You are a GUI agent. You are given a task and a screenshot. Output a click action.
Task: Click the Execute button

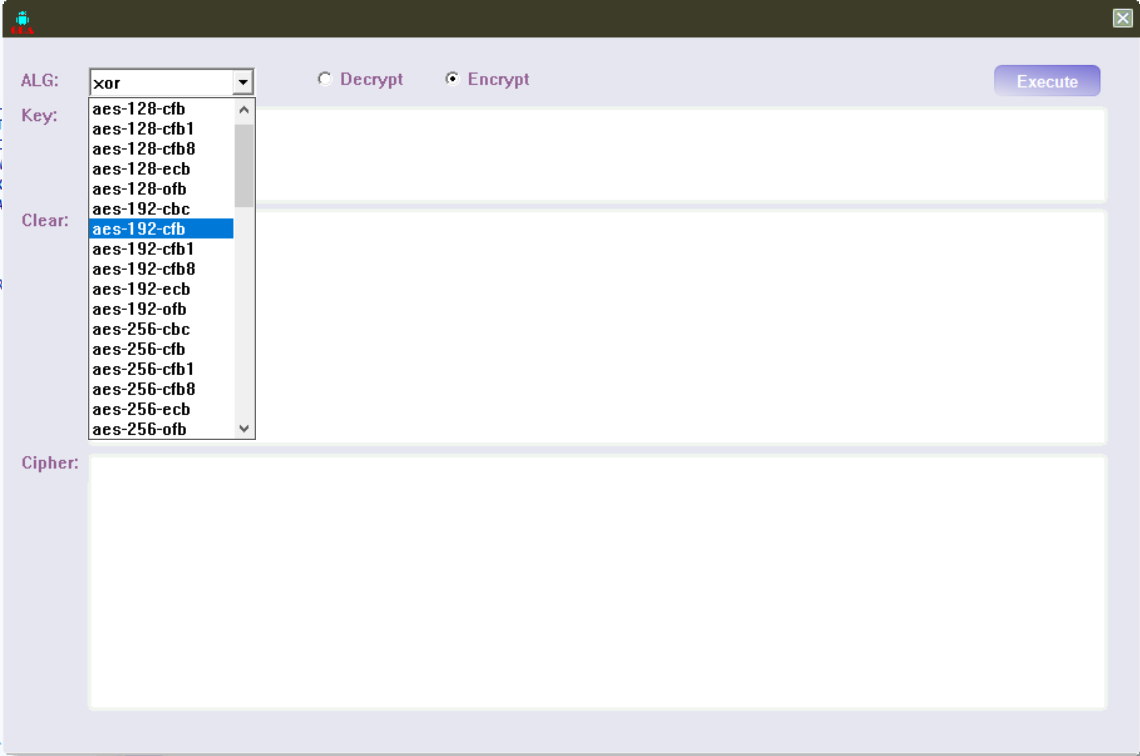coord(1047,81)
